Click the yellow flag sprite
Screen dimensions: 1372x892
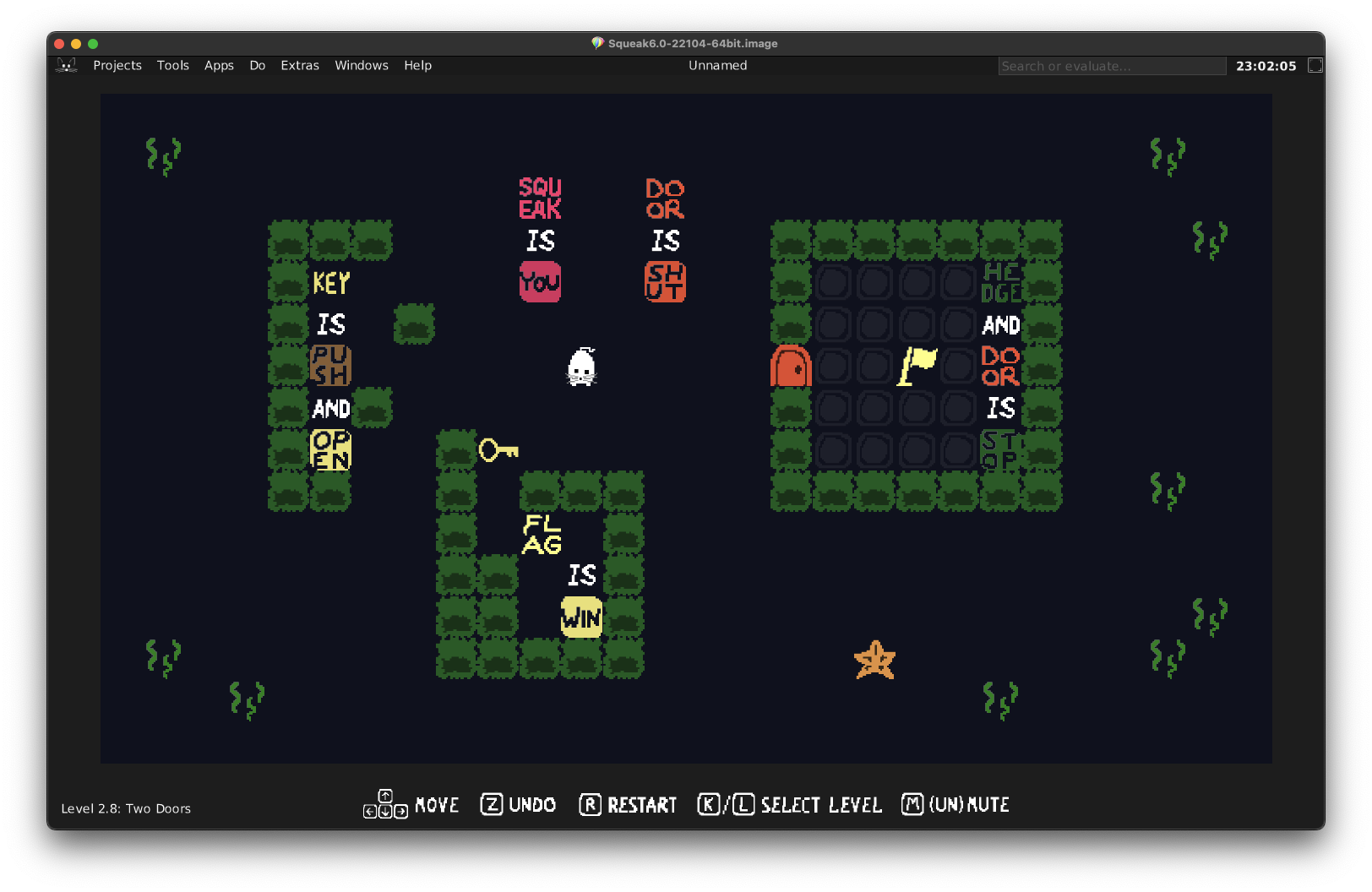(x=917, y=367)
